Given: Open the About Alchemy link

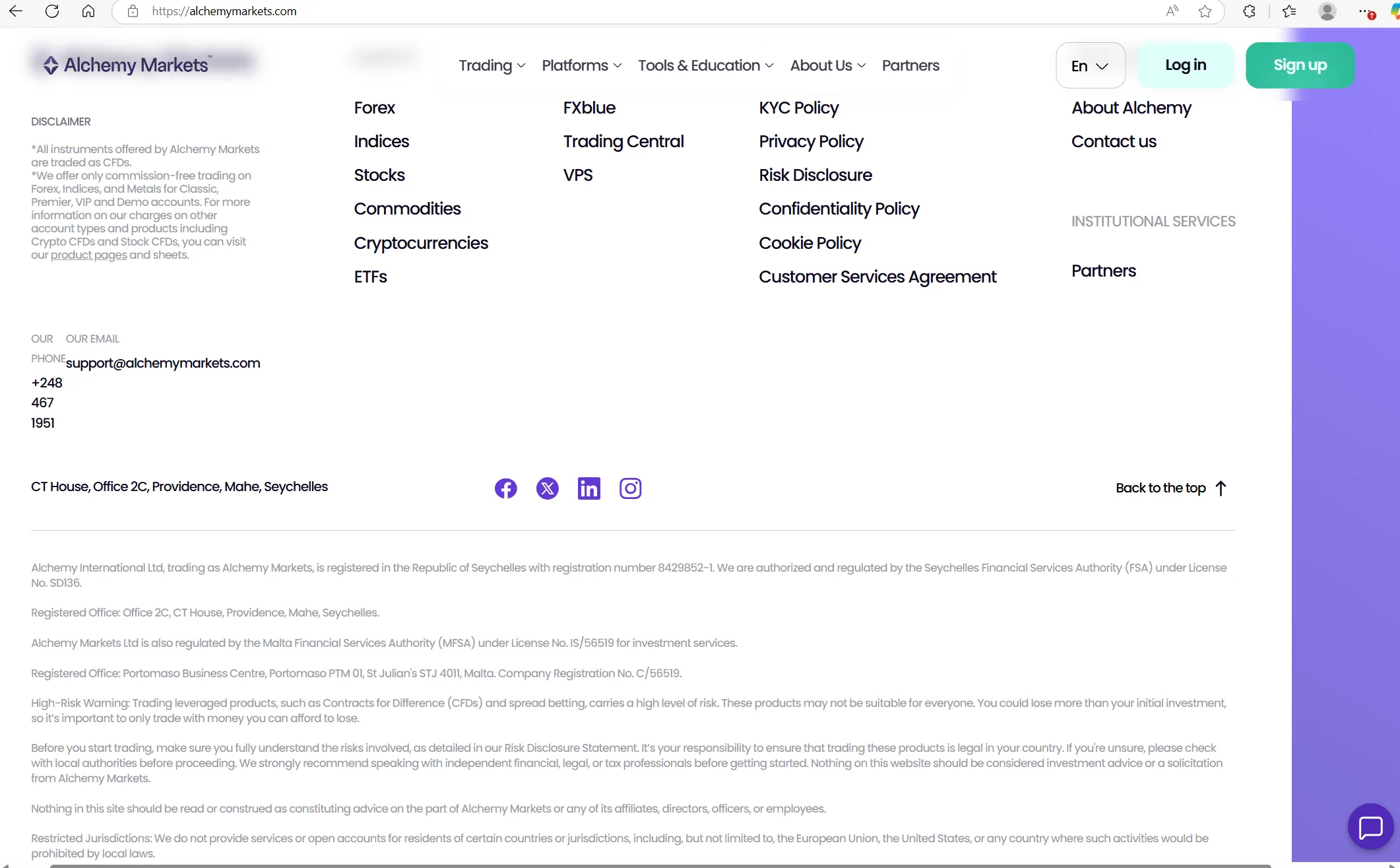Looking at the screenshot, I should [1131, 108].
